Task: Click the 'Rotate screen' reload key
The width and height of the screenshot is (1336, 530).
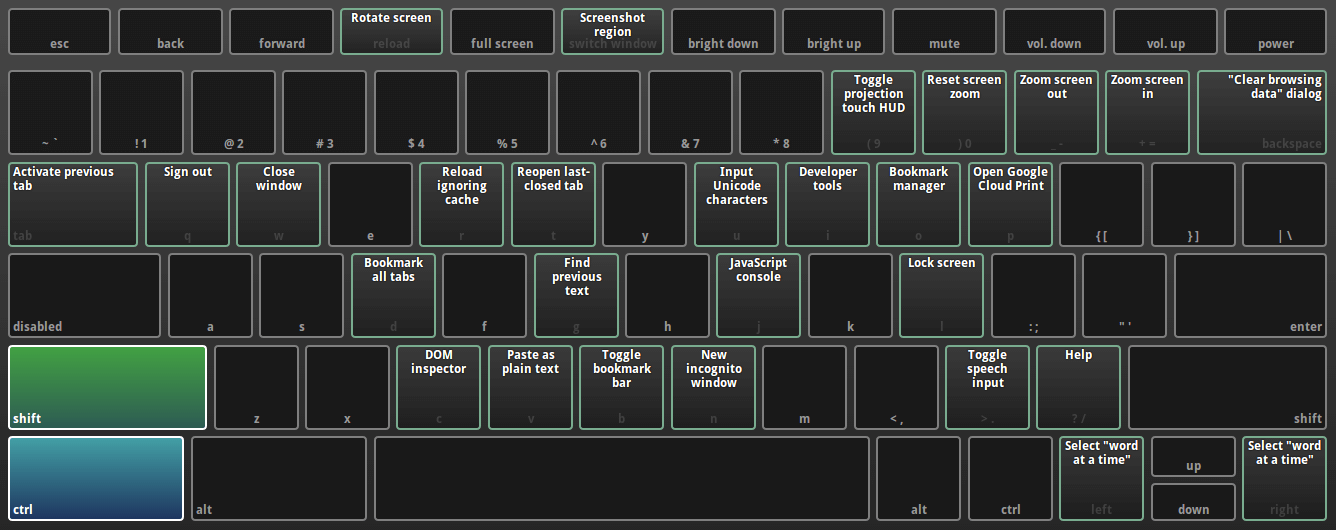Action: click(x=391, y=32)
